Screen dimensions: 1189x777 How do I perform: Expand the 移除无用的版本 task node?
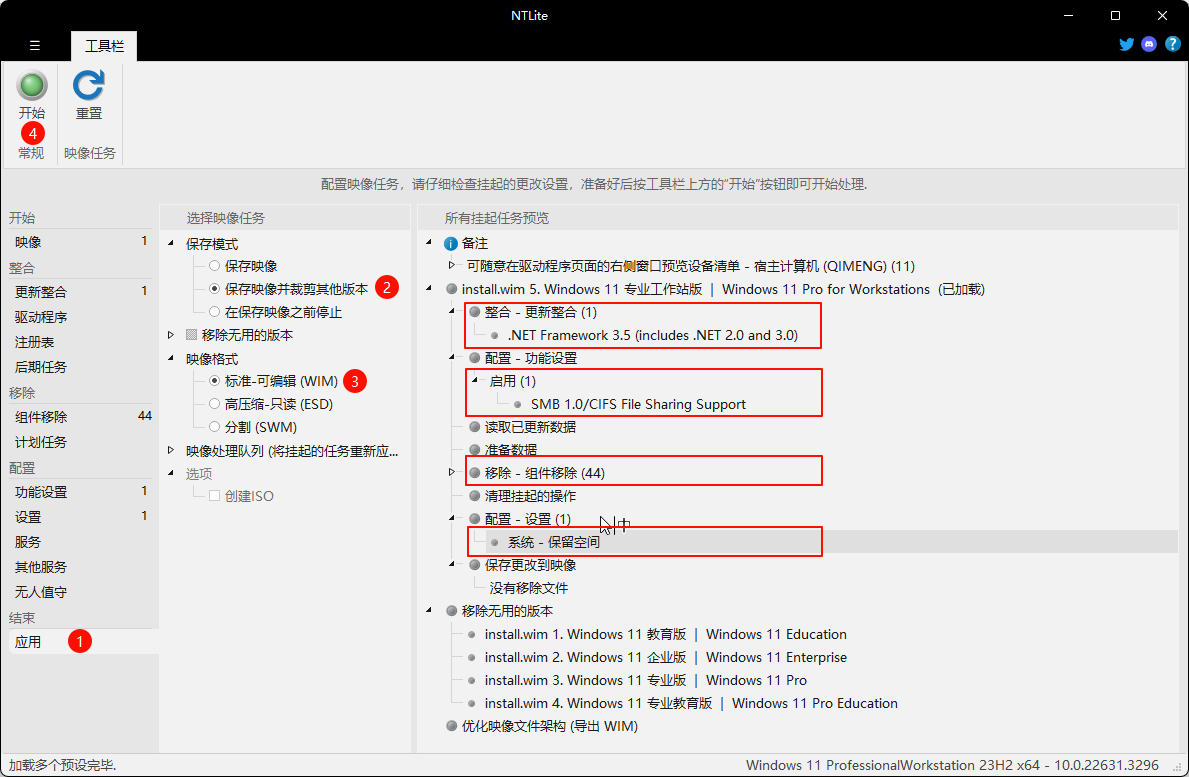pos(171,334)
